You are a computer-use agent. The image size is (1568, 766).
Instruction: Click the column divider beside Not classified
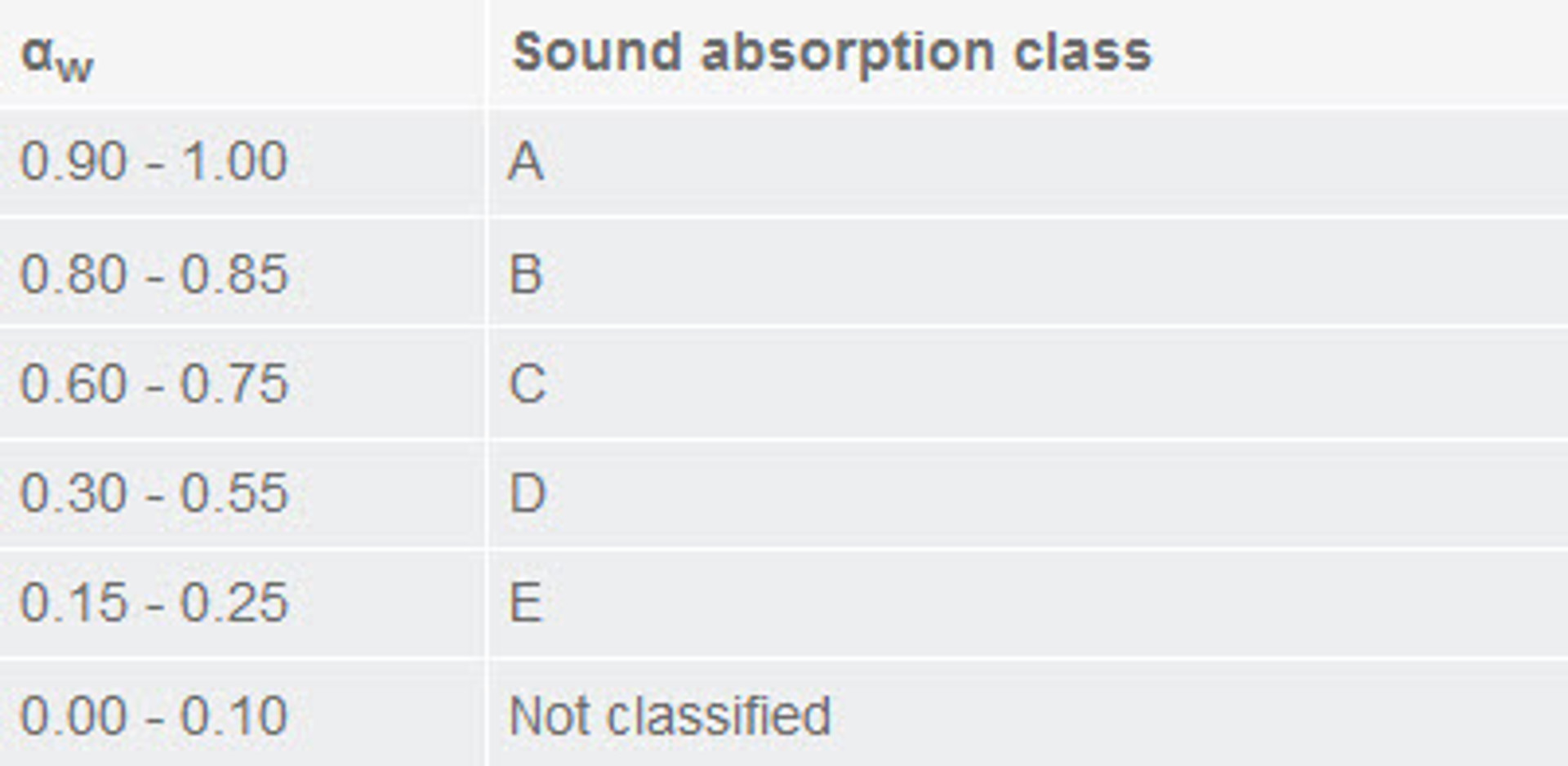click(x=487, y=716)
